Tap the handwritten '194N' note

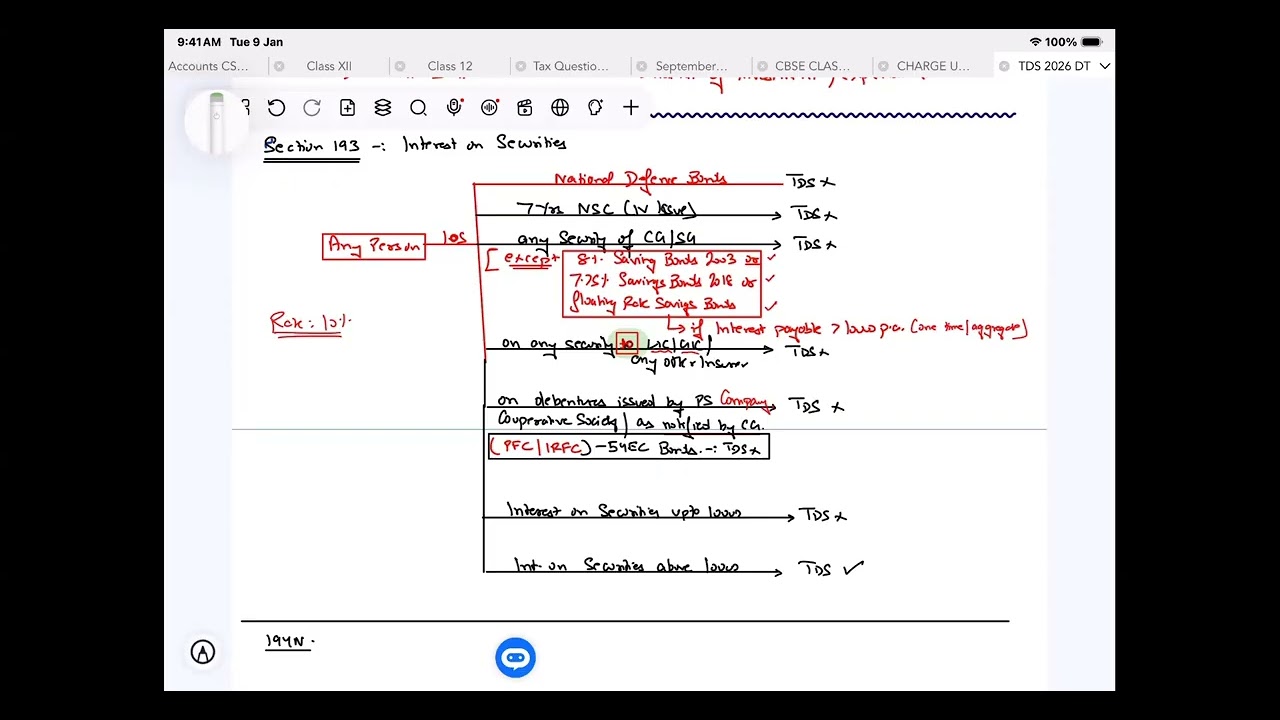[x=289, y=641]
